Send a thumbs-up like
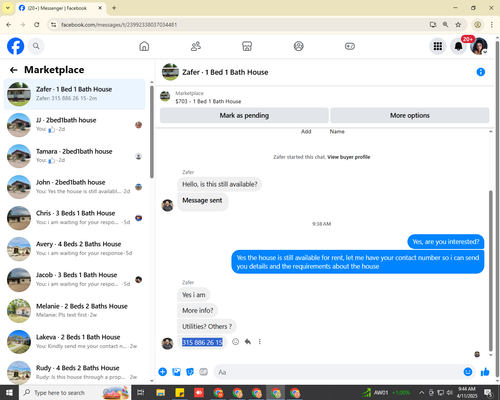The height and width of the screenshot is (400, 500). (485, 372)
